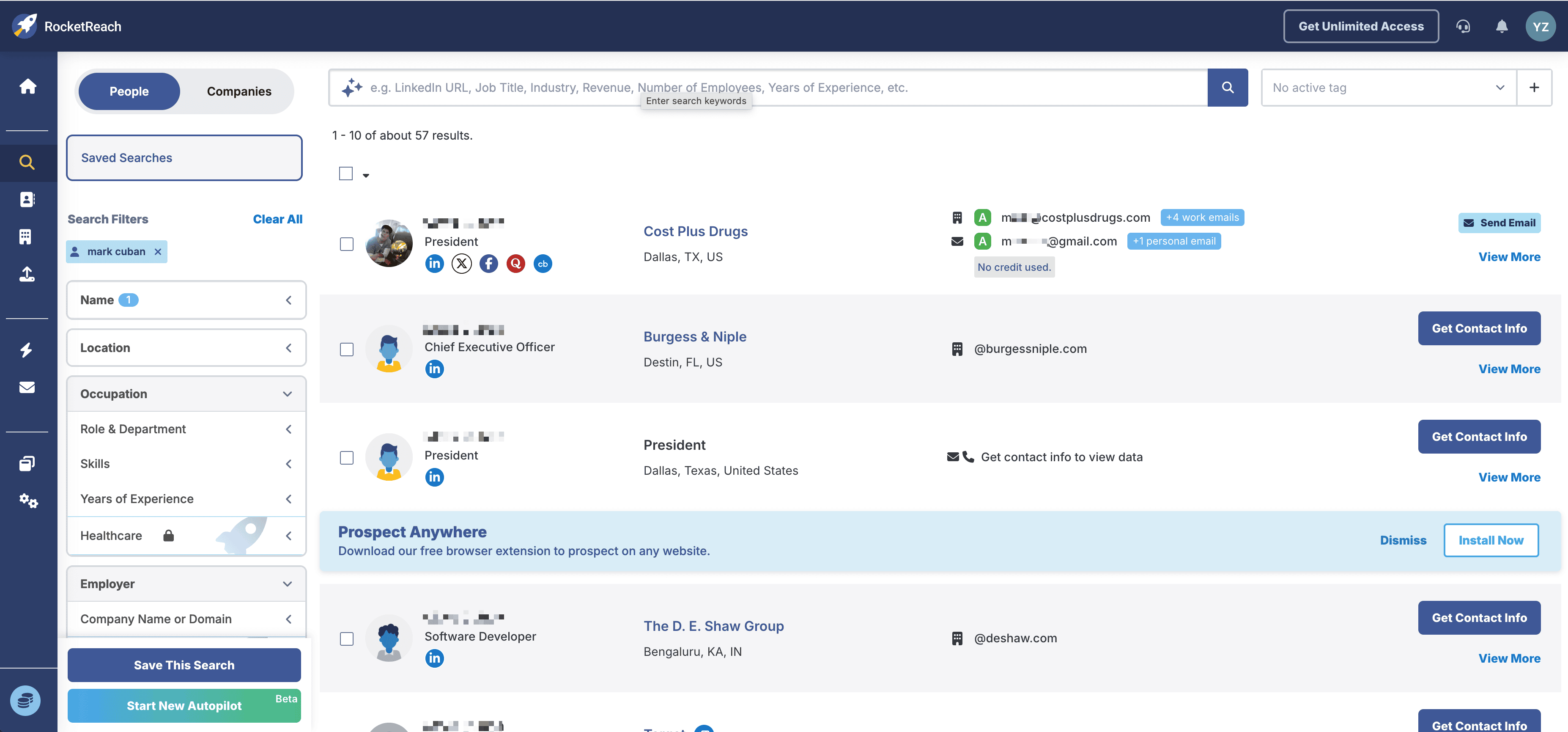
Task: Select the People tab
Action: coord(129,91)
